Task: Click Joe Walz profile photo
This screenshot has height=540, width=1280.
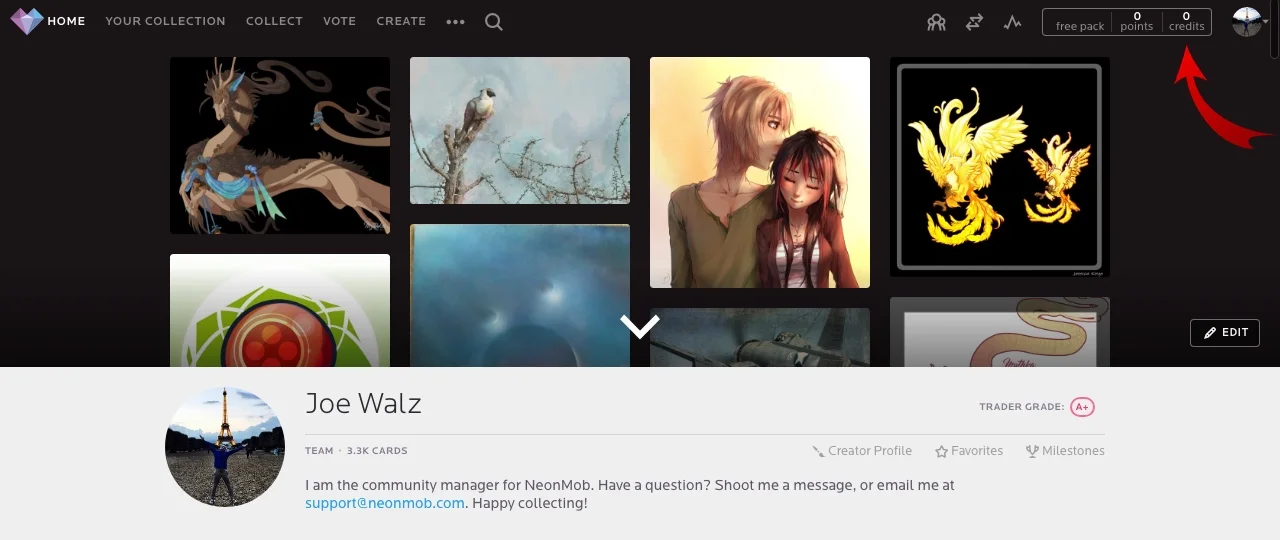Action: pos(225,447)
